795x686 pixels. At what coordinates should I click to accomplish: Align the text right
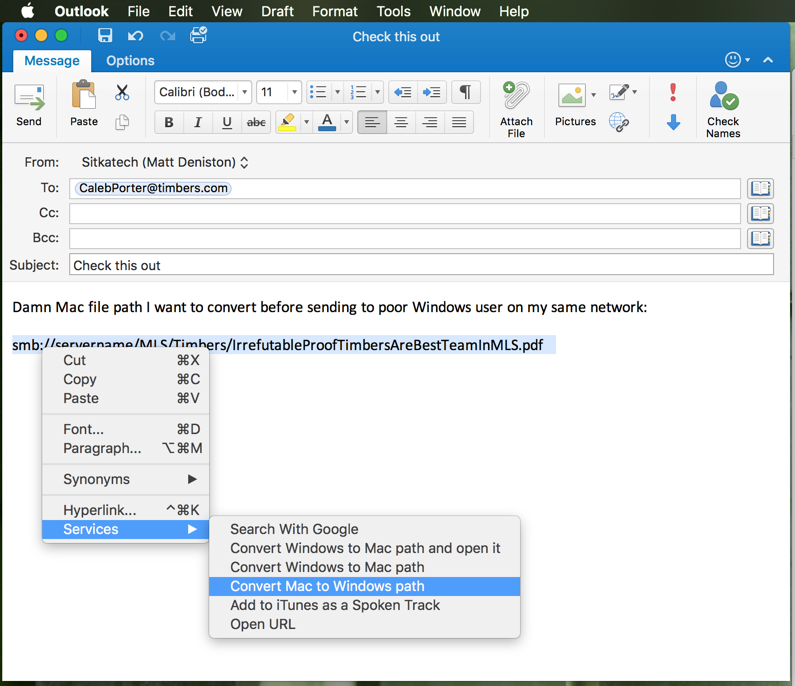[x=430, y=122]
